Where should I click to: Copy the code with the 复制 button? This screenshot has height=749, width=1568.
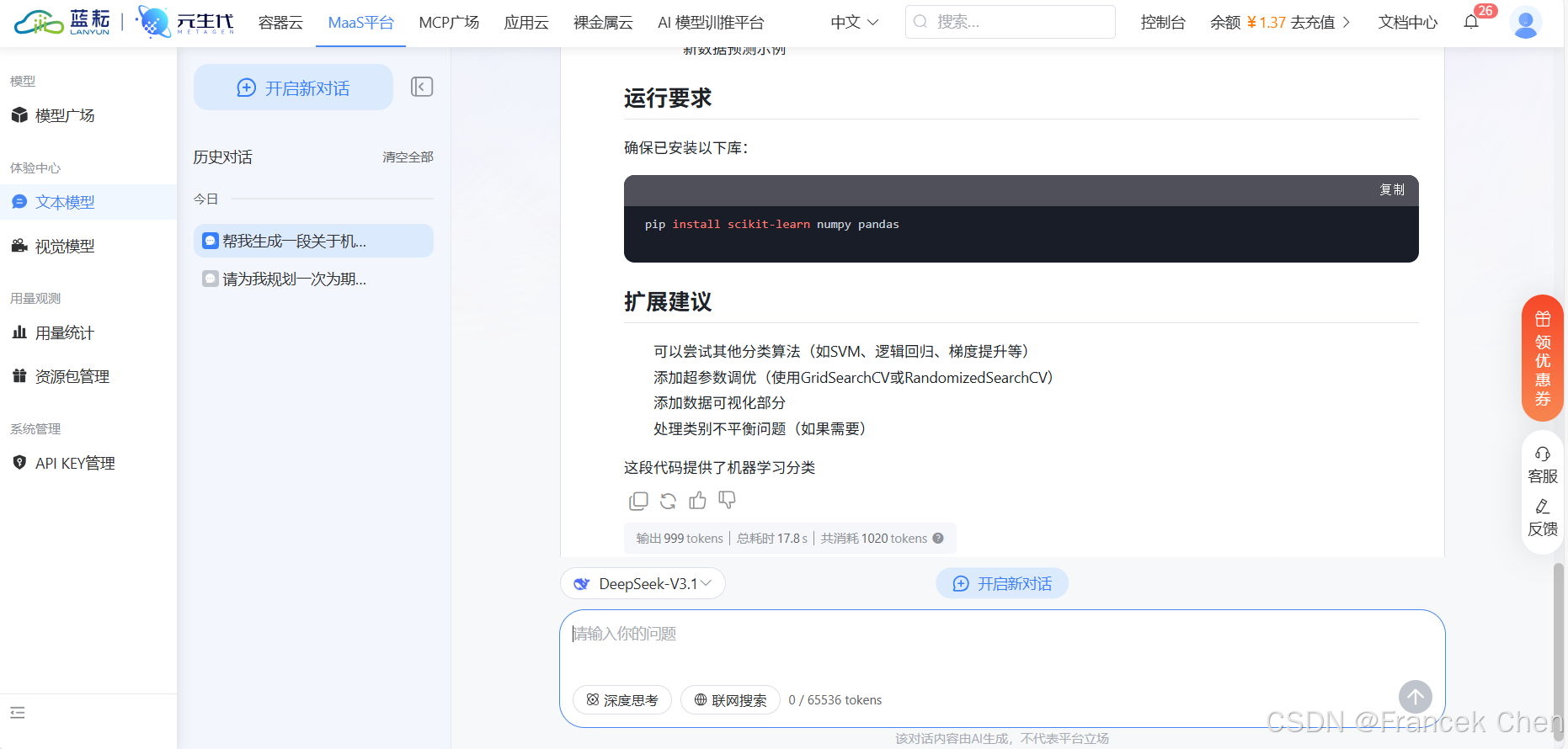(x=1391, y=190)
